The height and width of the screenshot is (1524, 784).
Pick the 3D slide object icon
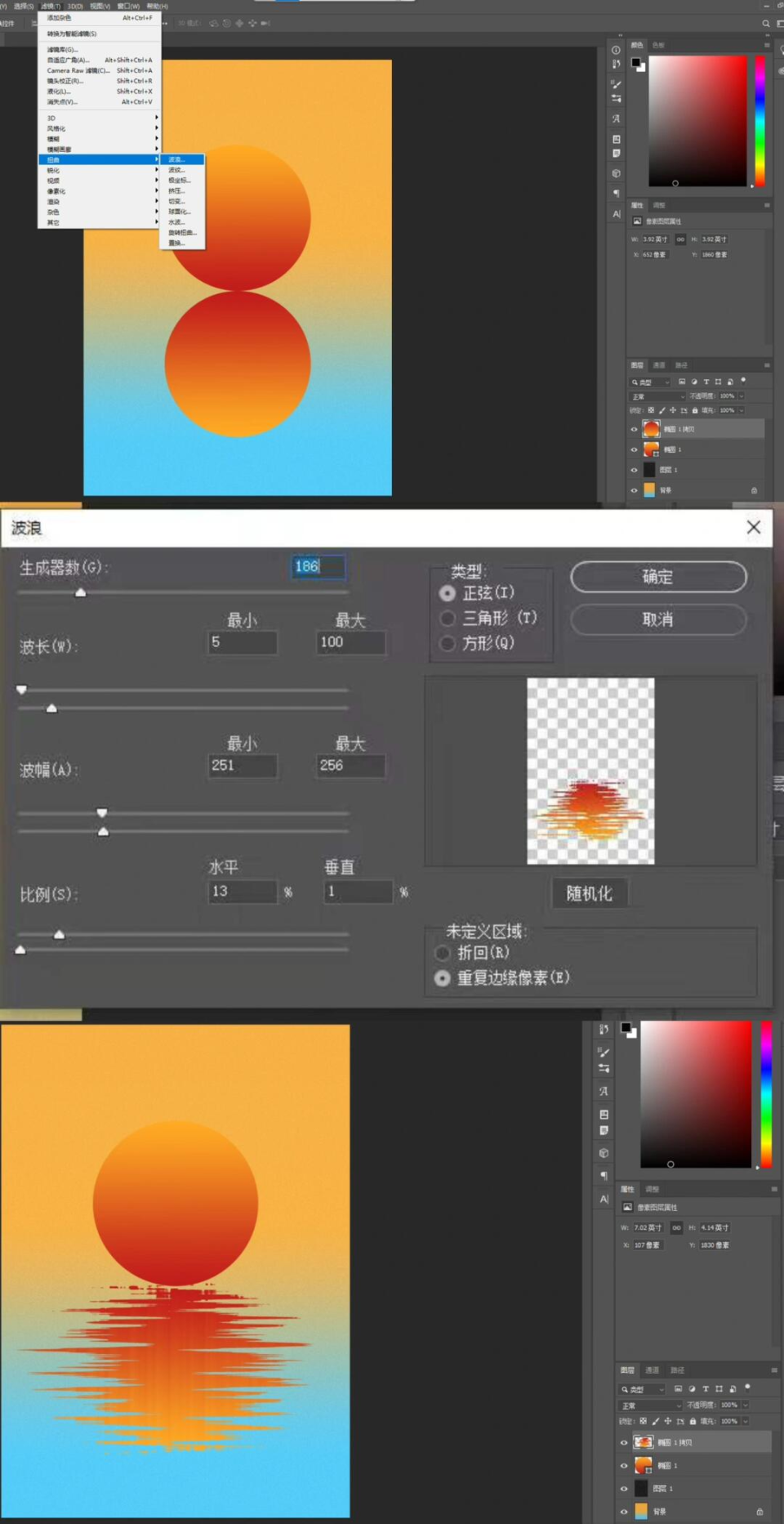click(x=252, y=24)
